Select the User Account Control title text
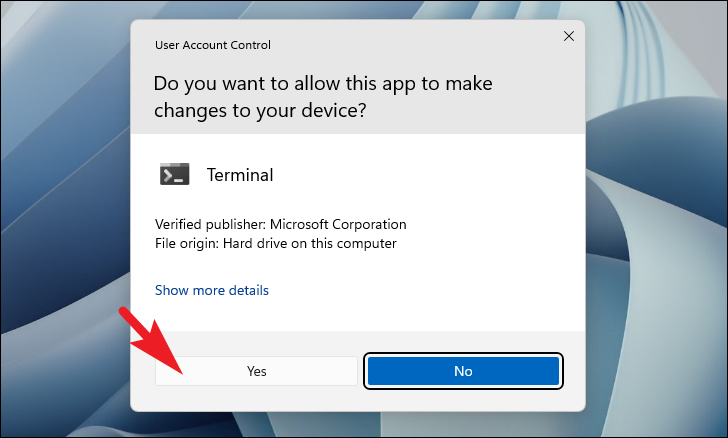The width and height of the screenshot is (728, 438). tap(213, 45)
